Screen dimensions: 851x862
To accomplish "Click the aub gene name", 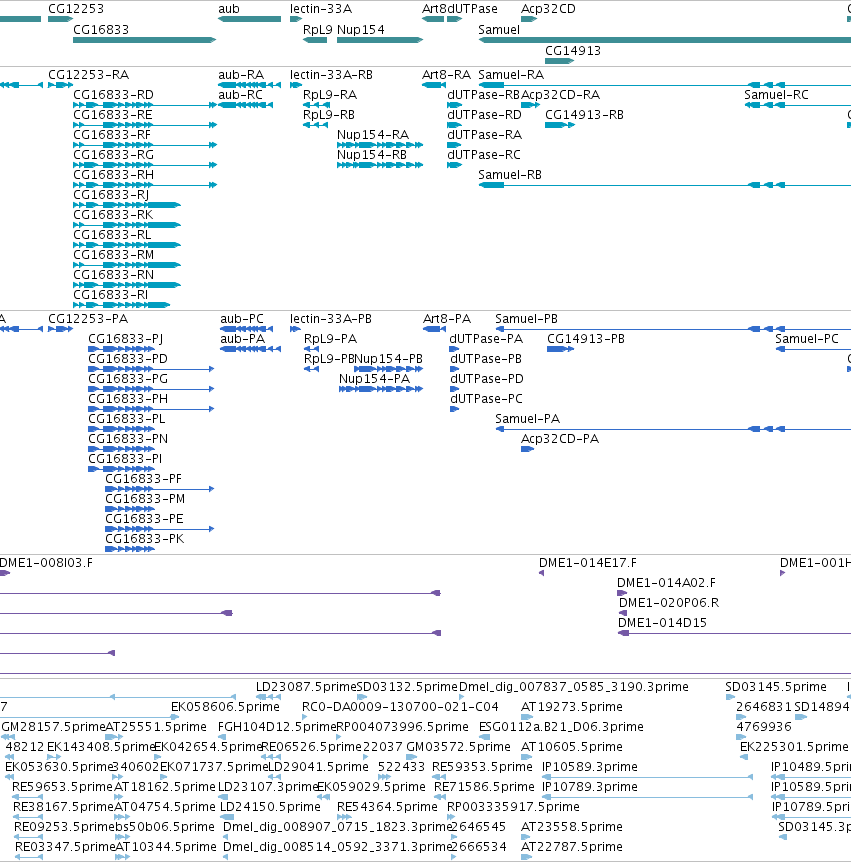I will 229,9.
